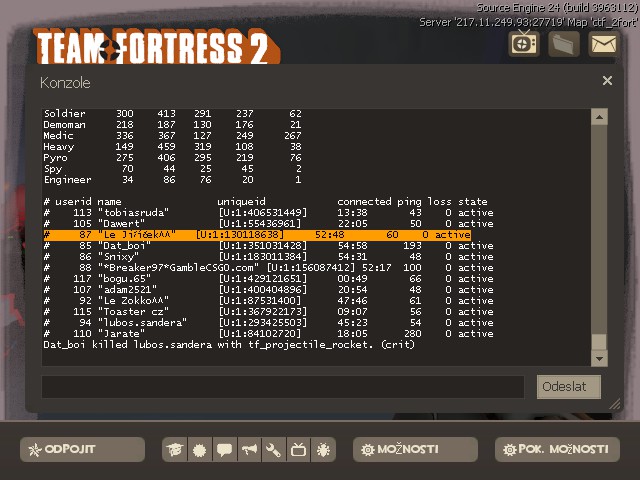Click the "Demoman" class stats row
Image resolution: width=640 pixels, height=480 pixels.
click(173, 124)
